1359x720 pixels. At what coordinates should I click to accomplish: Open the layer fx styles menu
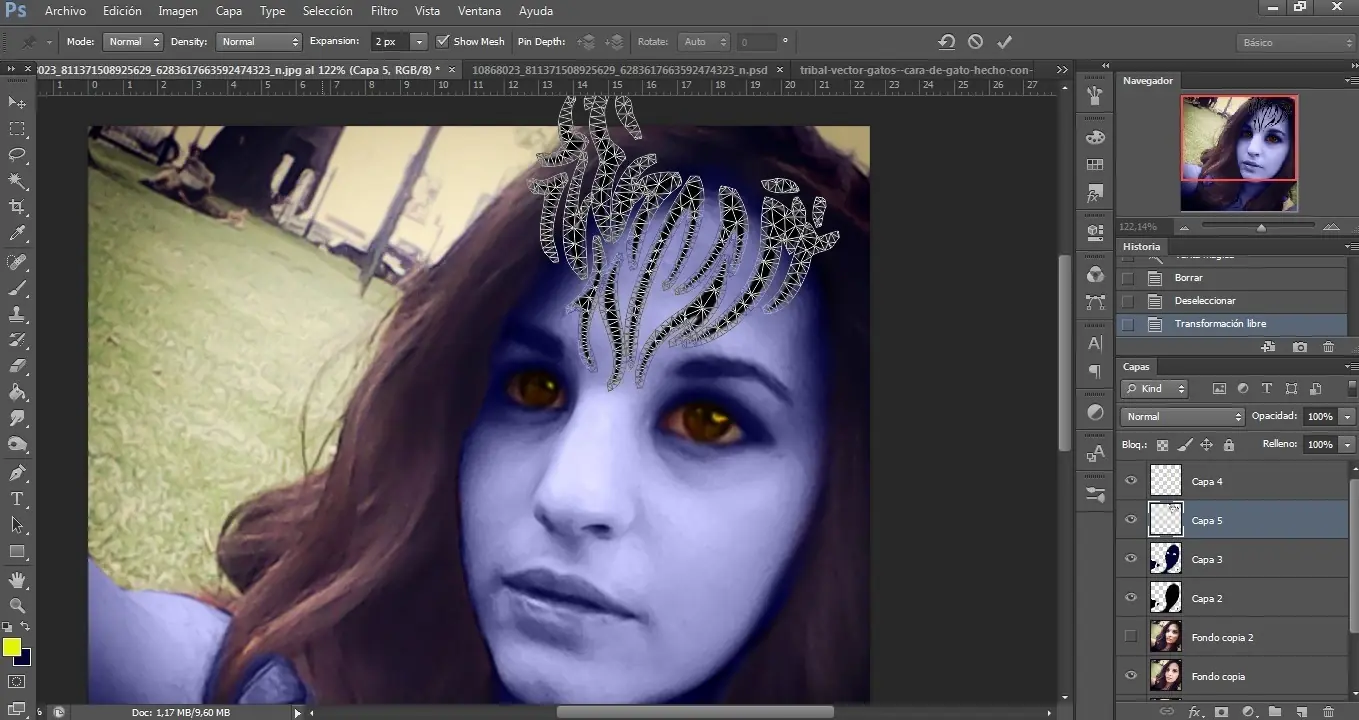(1194, 712)
